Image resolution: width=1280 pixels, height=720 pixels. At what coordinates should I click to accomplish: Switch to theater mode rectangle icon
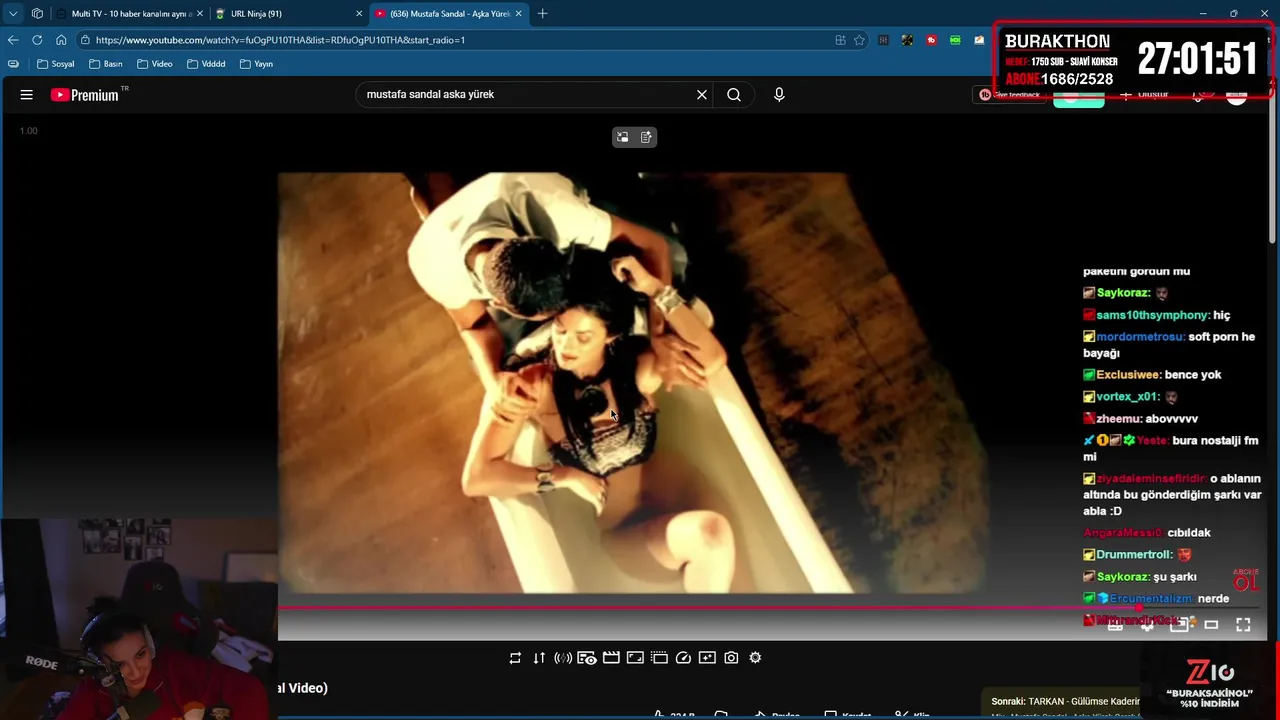pyautogui.click(x=1211, y=625)
